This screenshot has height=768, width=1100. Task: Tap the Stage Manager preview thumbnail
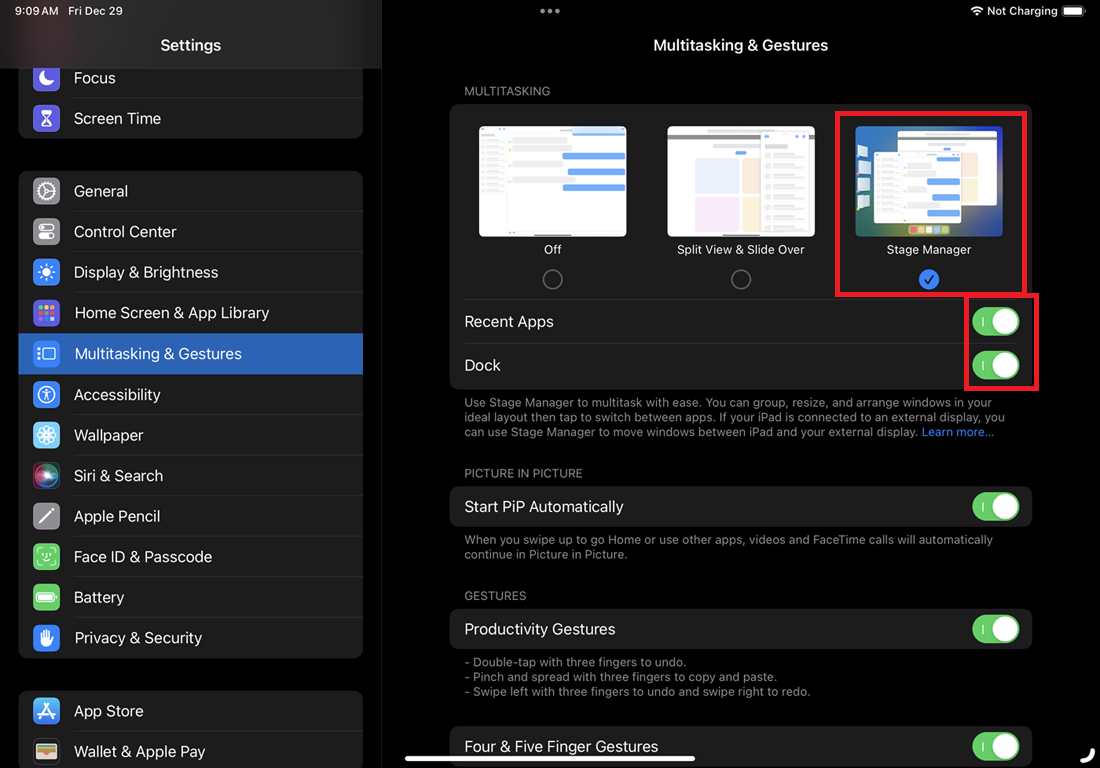(929, 181)
